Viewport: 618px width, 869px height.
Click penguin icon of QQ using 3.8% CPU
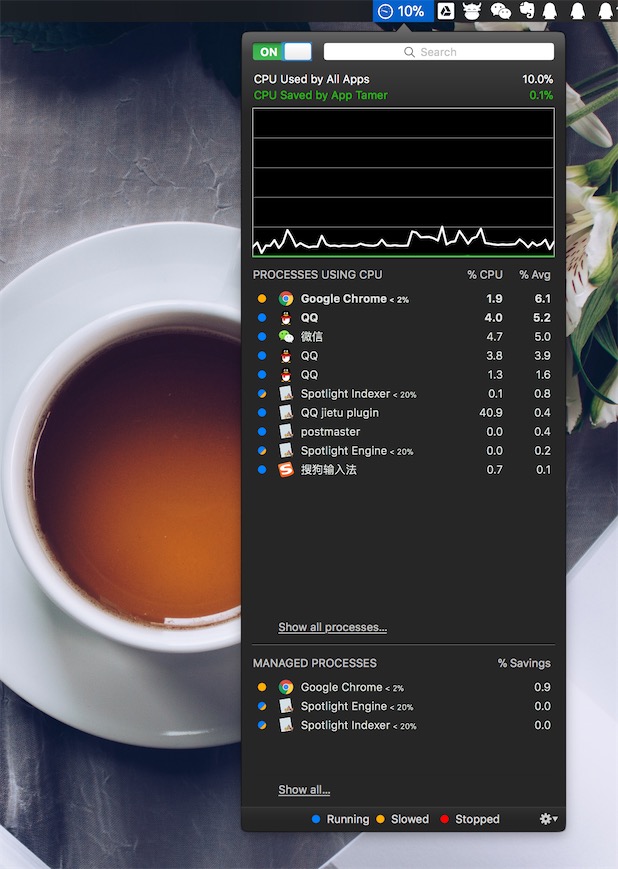click(x=285, y=356)
